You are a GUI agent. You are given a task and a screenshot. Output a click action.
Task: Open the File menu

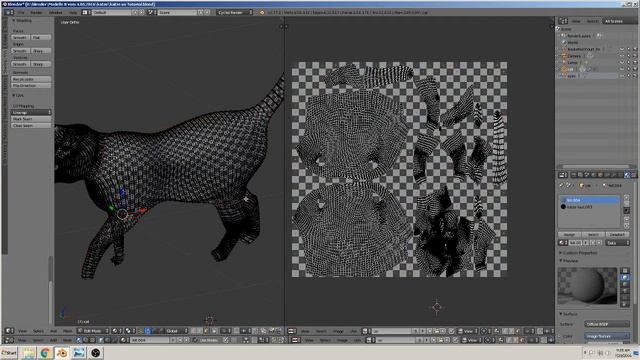click(21, 13)
